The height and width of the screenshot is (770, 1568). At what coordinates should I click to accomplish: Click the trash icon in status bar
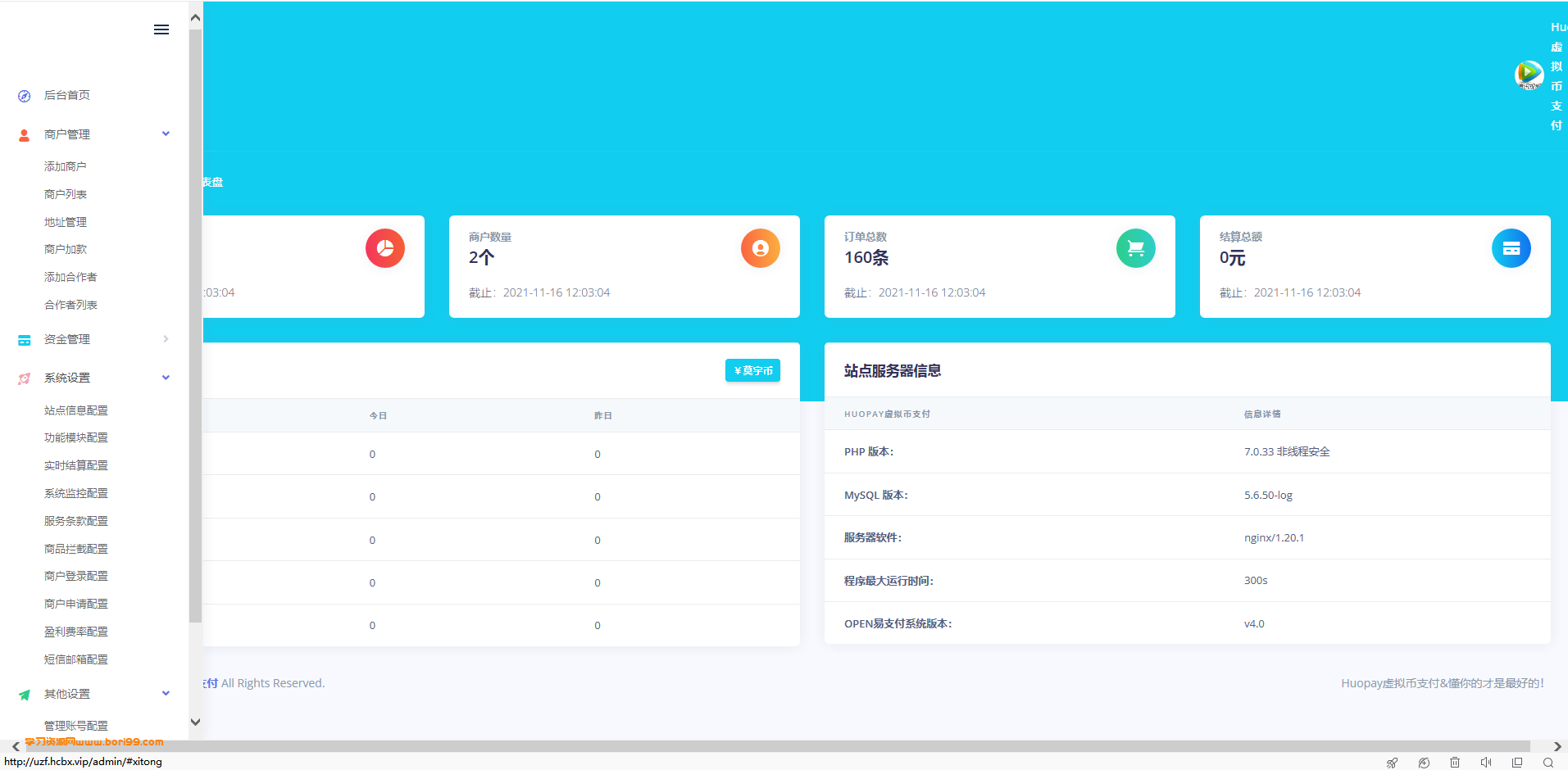point(1455,763)
